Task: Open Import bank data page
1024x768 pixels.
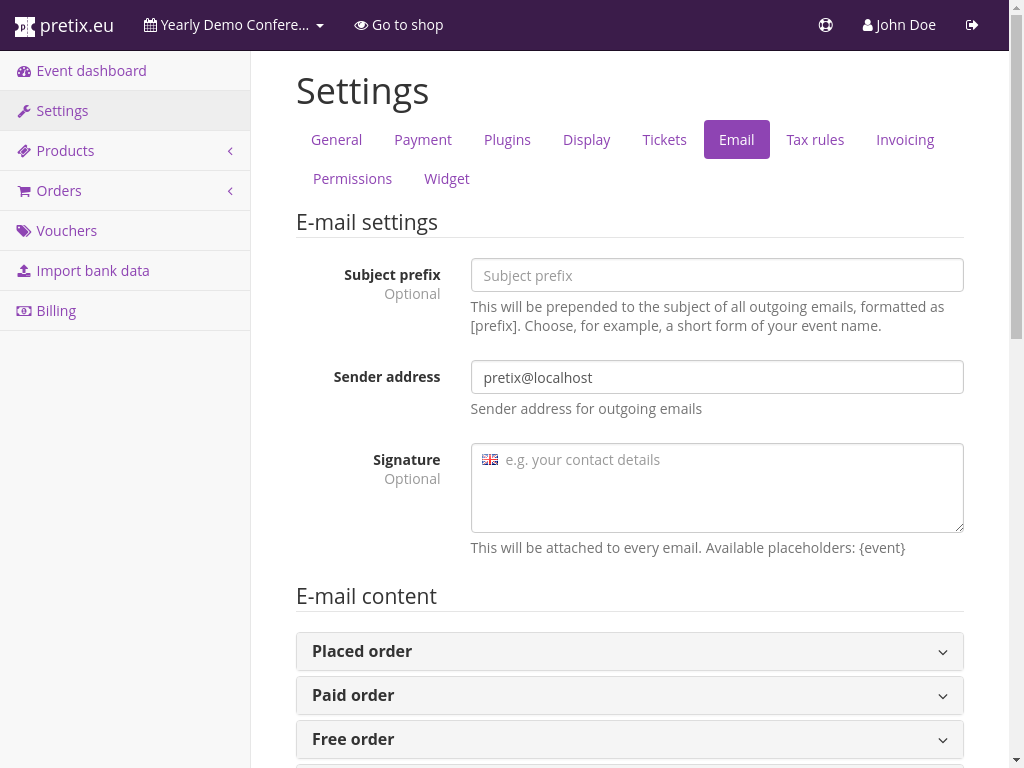Action: 125,270
